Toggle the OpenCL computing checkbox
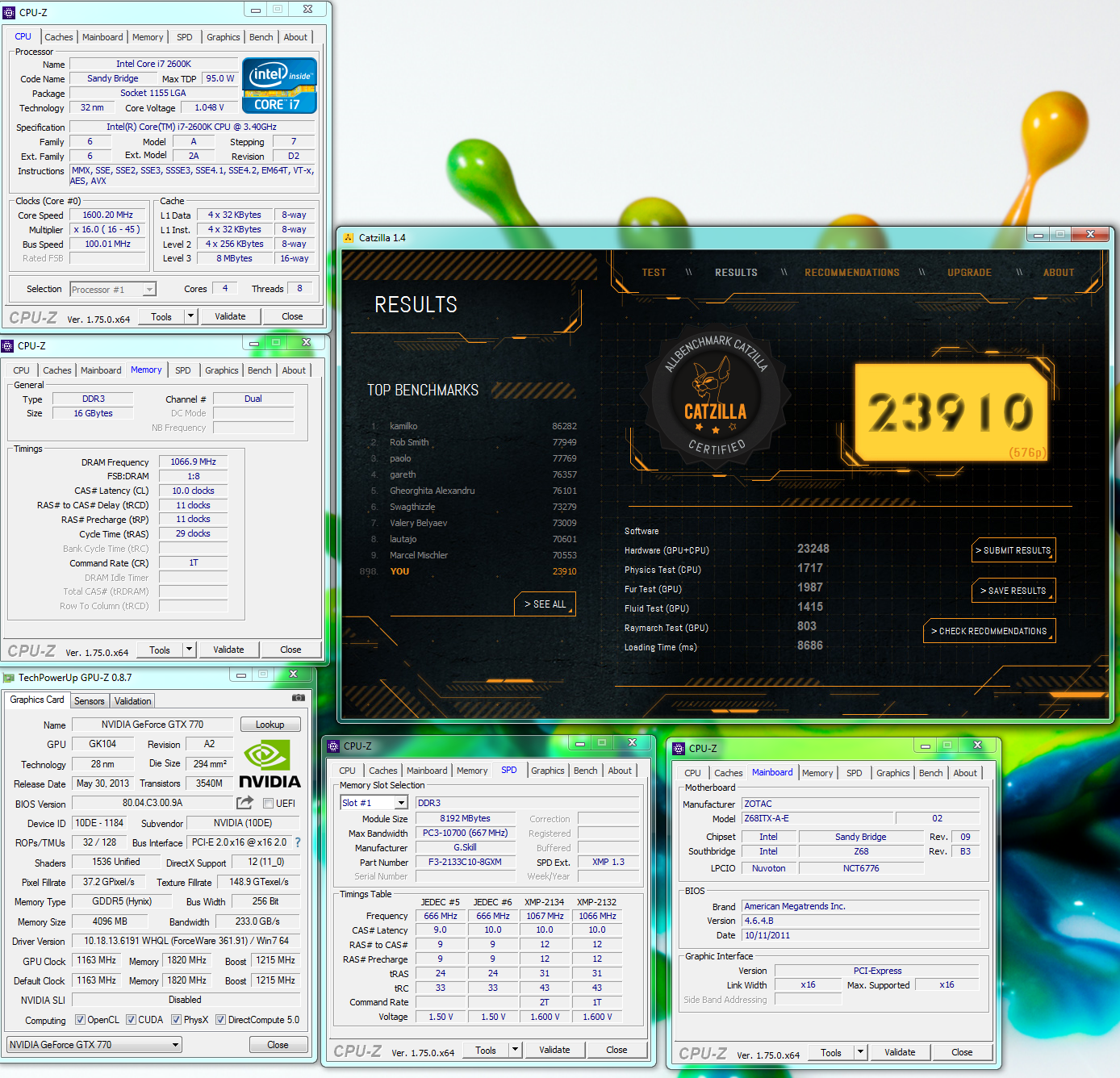1120x1078 pixels. pyautogui.click(x=80, y=1020)
